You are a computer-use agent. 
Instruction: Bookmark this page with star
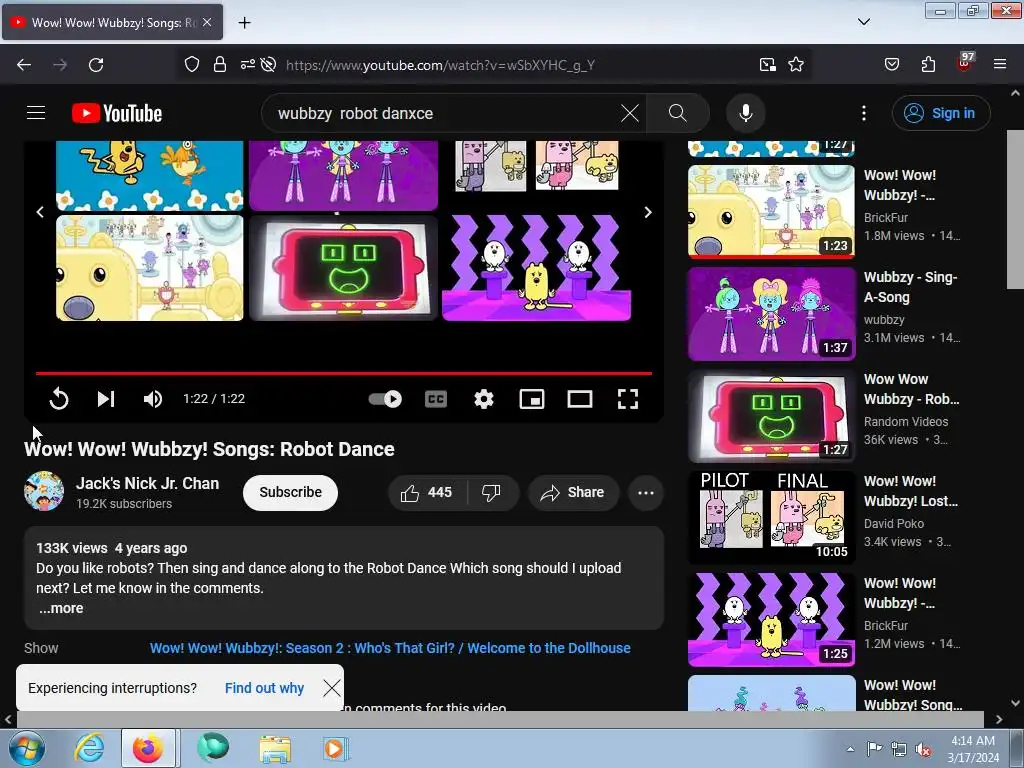coord(795,65)
